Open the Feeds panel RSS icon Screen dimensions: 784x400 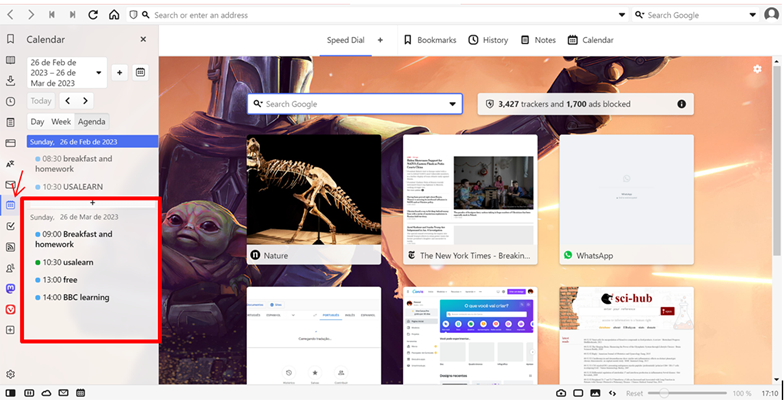[10, 247]
